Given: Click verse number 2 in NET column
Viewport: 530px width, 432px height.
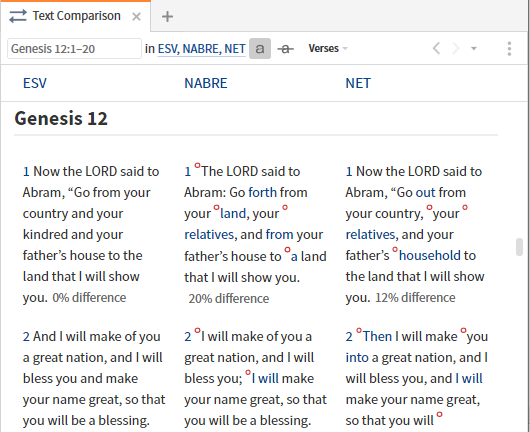Looking at the screenshot, I should tap(349, 337).
